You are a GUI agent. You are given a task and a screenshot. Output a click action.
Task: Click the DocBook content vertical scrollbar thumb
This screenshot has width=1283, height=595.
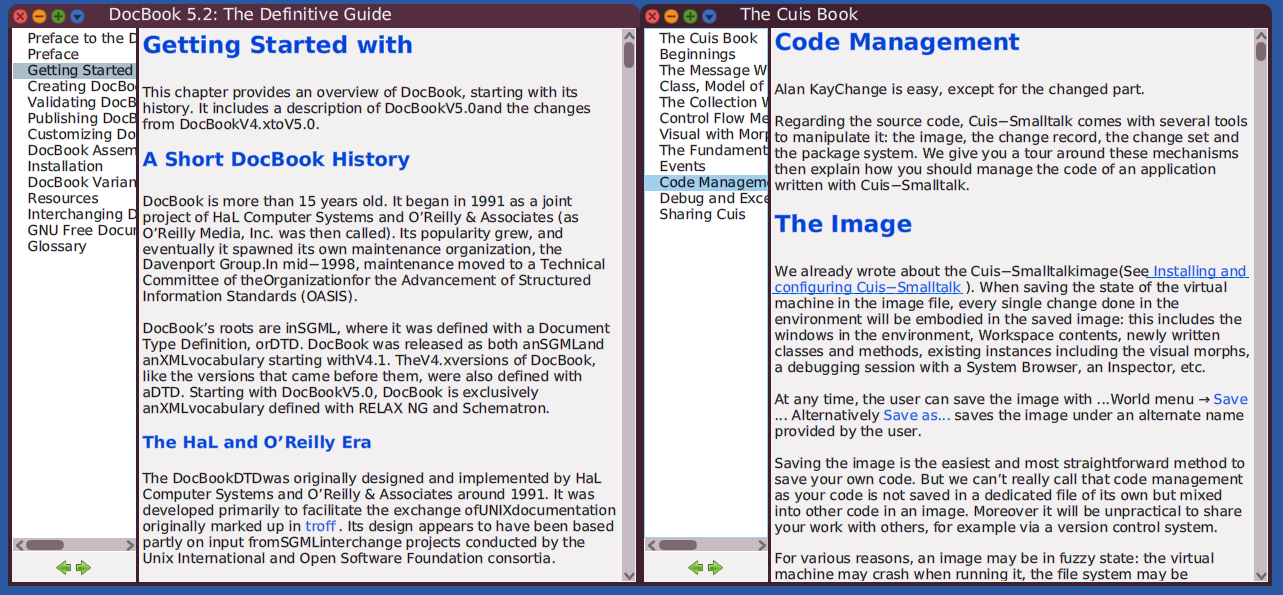(x=629, y=55)
